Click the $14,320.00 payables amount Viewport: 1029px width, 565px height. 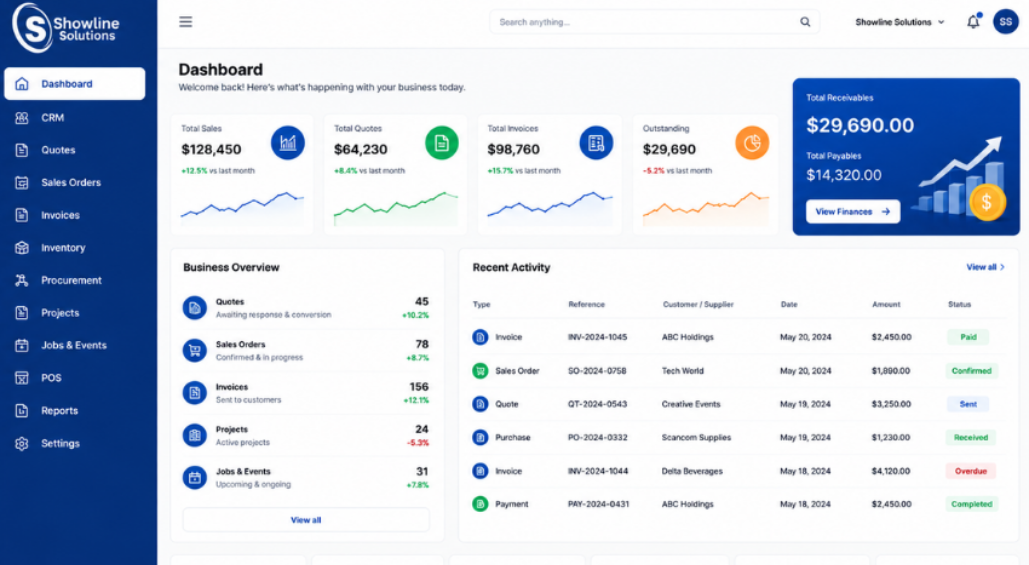pyautogui.click(x=844, y=175)
